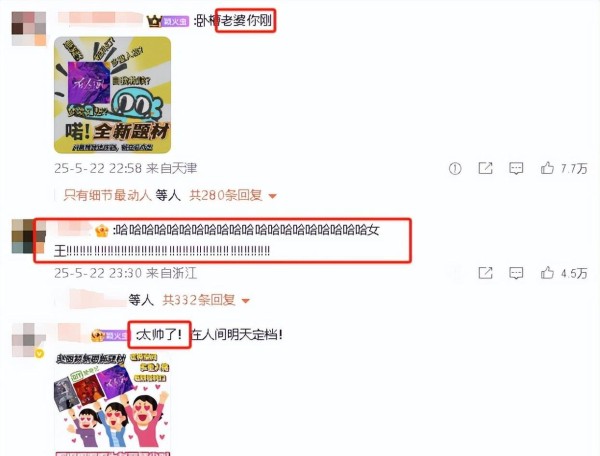The height and width of the screenshot is (456, 600).
Task: Click the emoji badge beside second username
Action: (x=102, y=231)
